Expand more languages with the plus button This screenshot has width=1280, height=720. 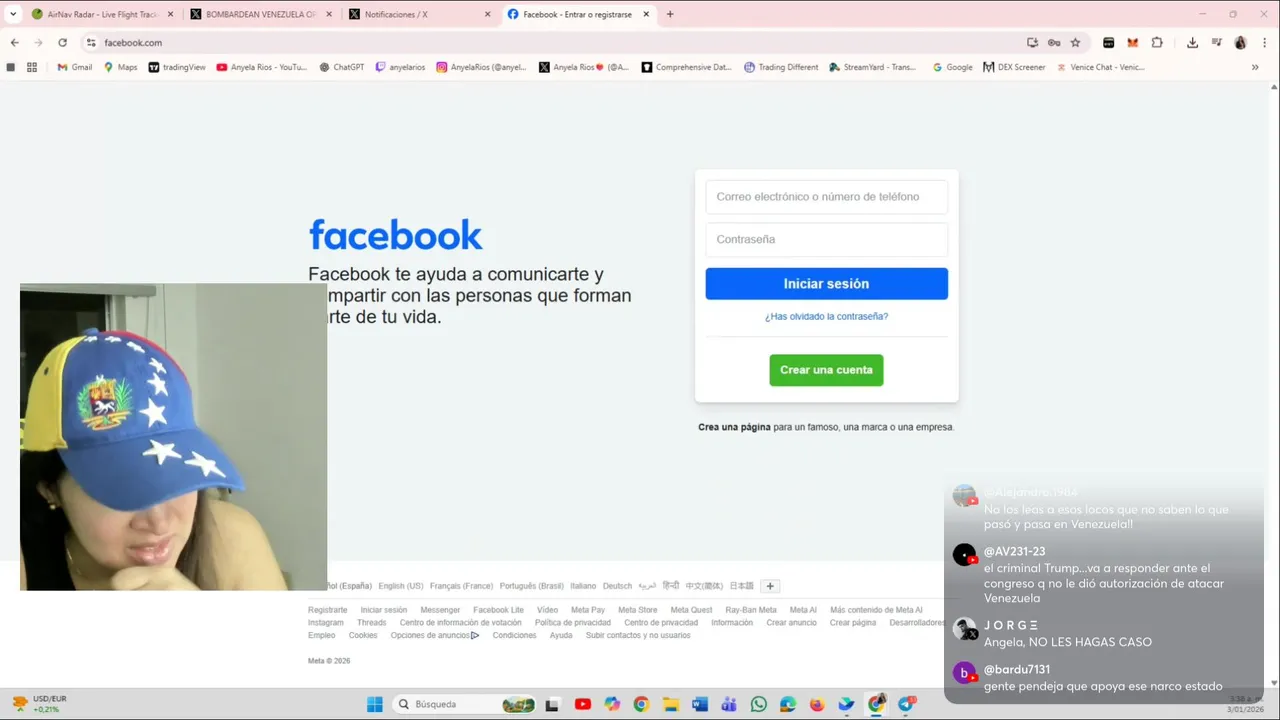coord(770,586)
